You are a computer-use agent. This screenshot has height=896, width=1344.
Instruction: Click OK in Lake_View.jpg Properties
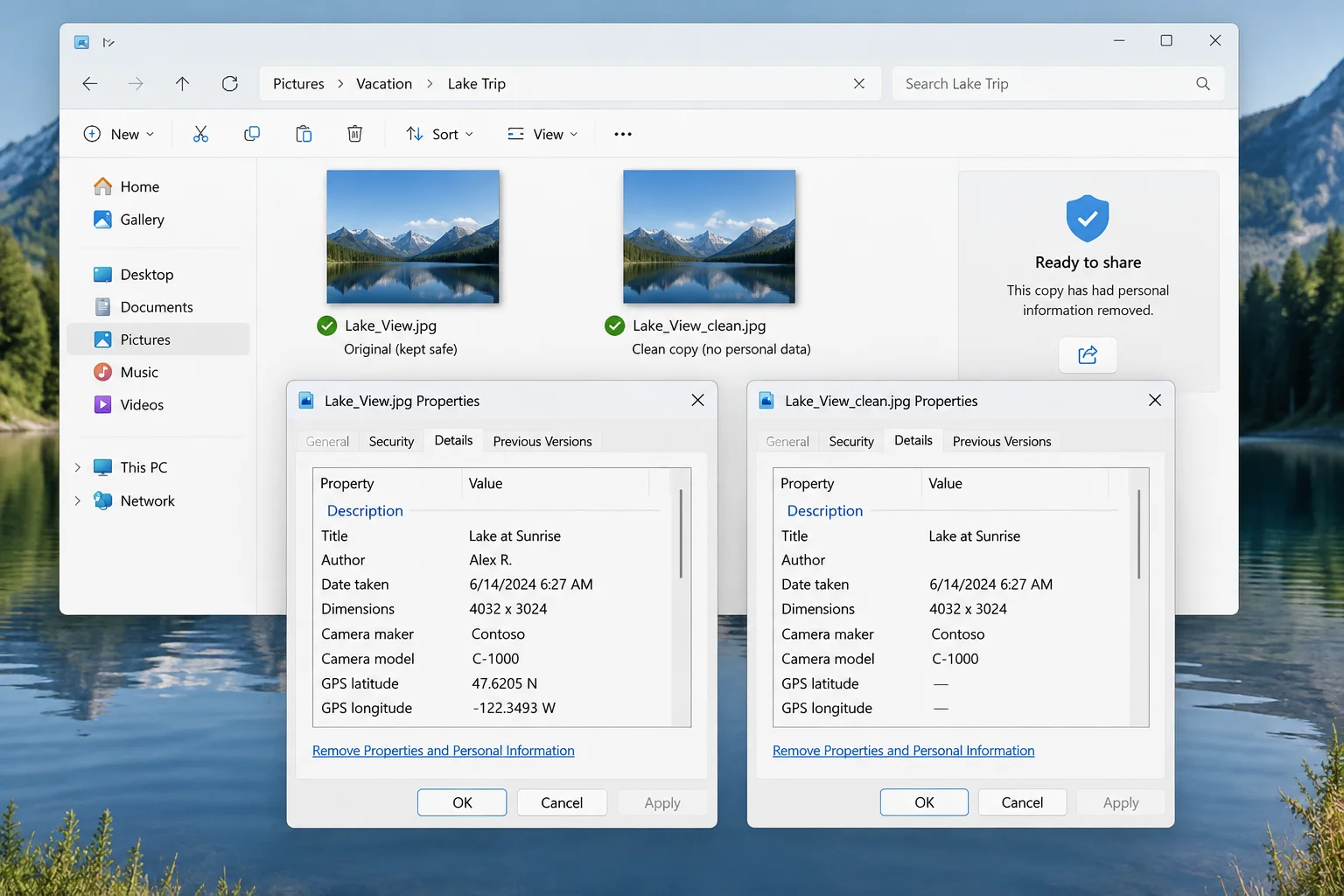[x=462, y=802]
